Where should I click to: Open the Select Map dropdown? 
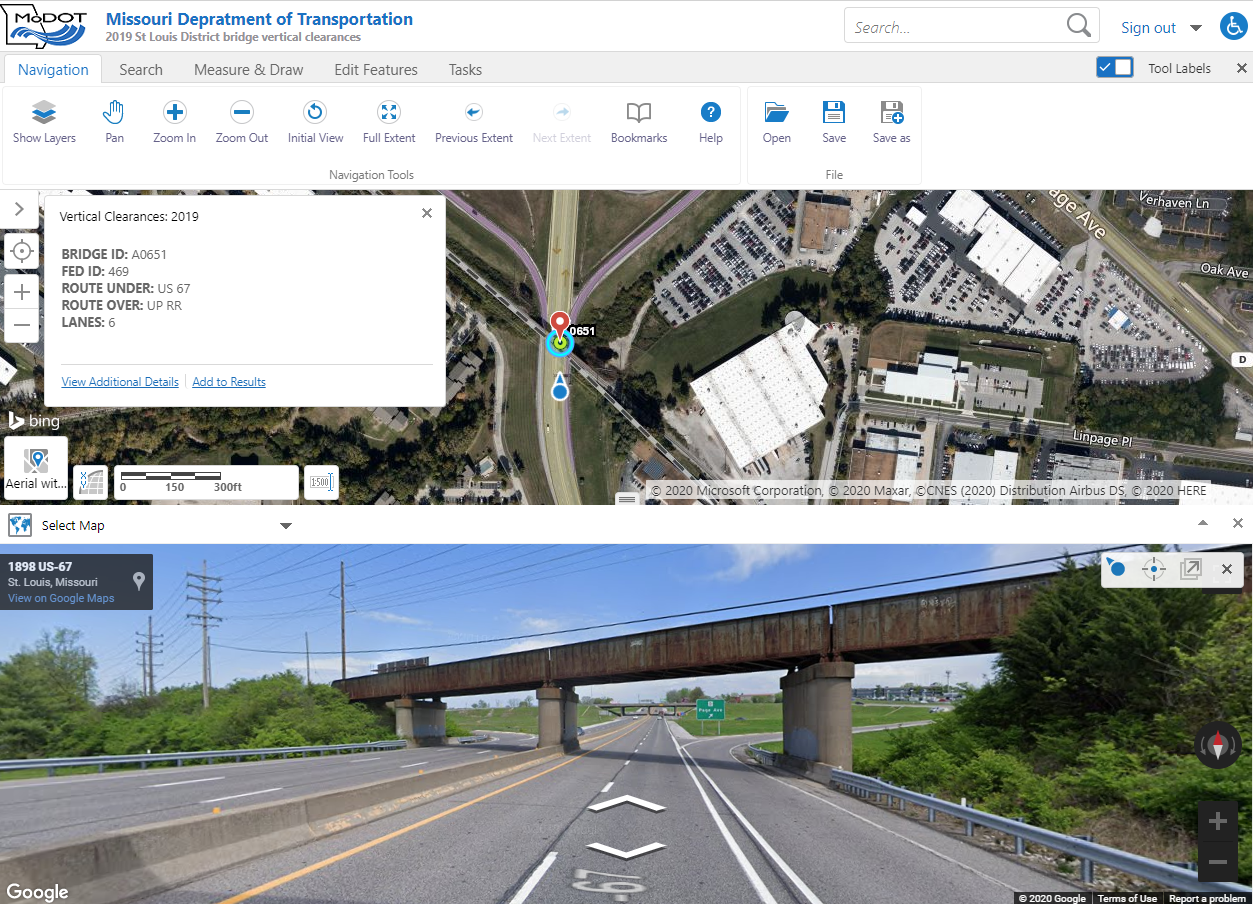[285, 526]
